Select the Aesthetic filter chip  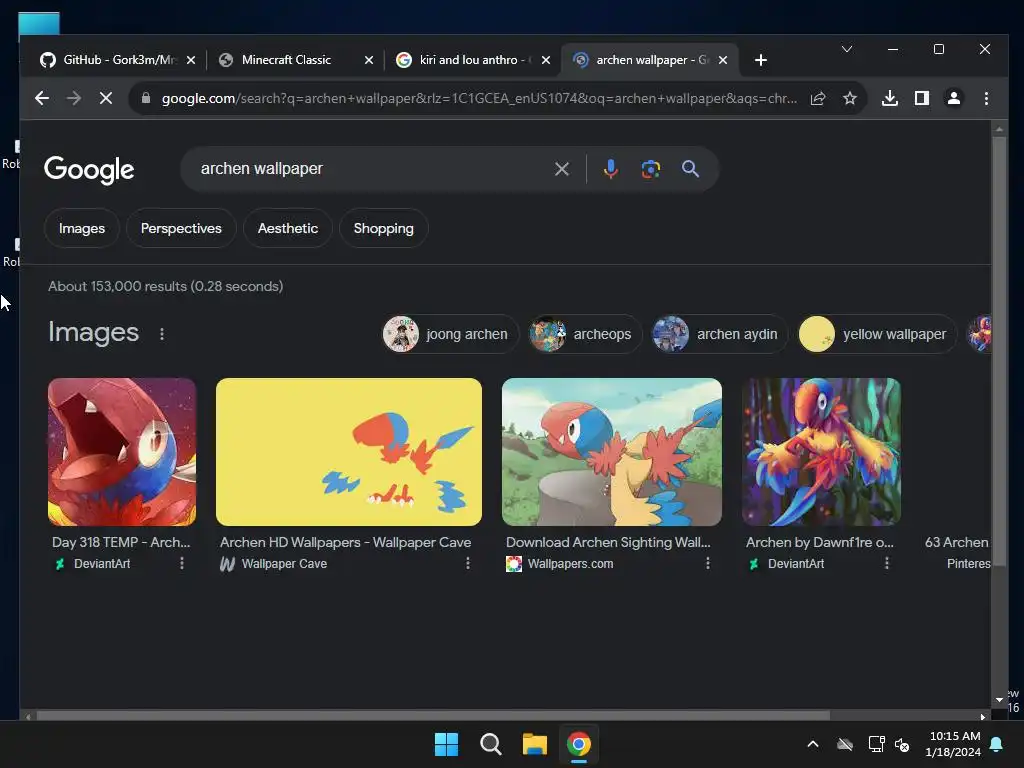point(287,228)
